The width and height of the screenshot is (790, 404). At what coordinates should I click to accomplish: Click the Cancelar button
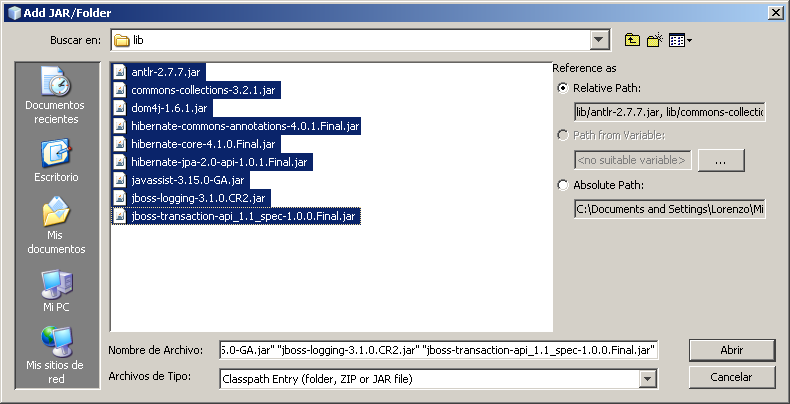point(732,377)
